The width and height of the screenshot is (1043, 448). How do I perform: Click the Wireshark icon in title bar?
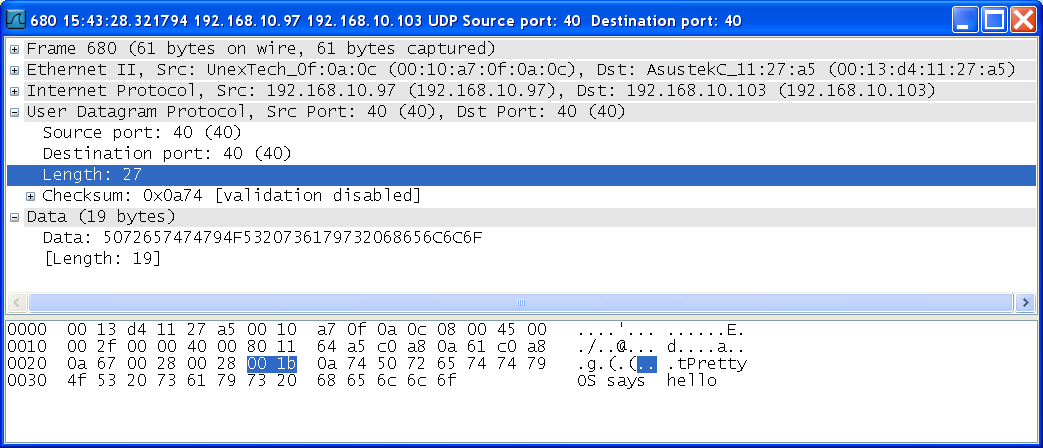click(x=15, y=21)
